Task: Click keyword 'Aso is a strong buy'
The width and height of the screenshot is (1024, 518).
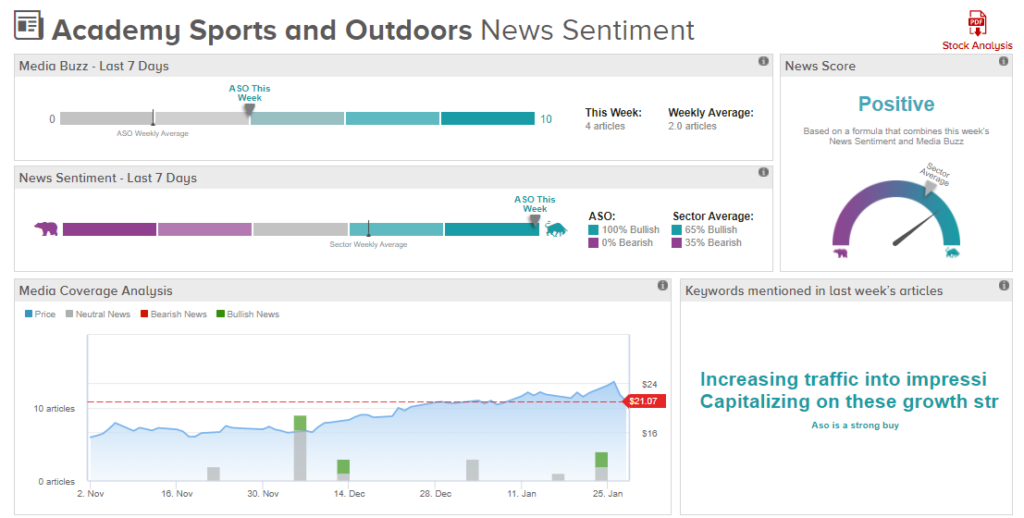Action: tap(855, 425)
